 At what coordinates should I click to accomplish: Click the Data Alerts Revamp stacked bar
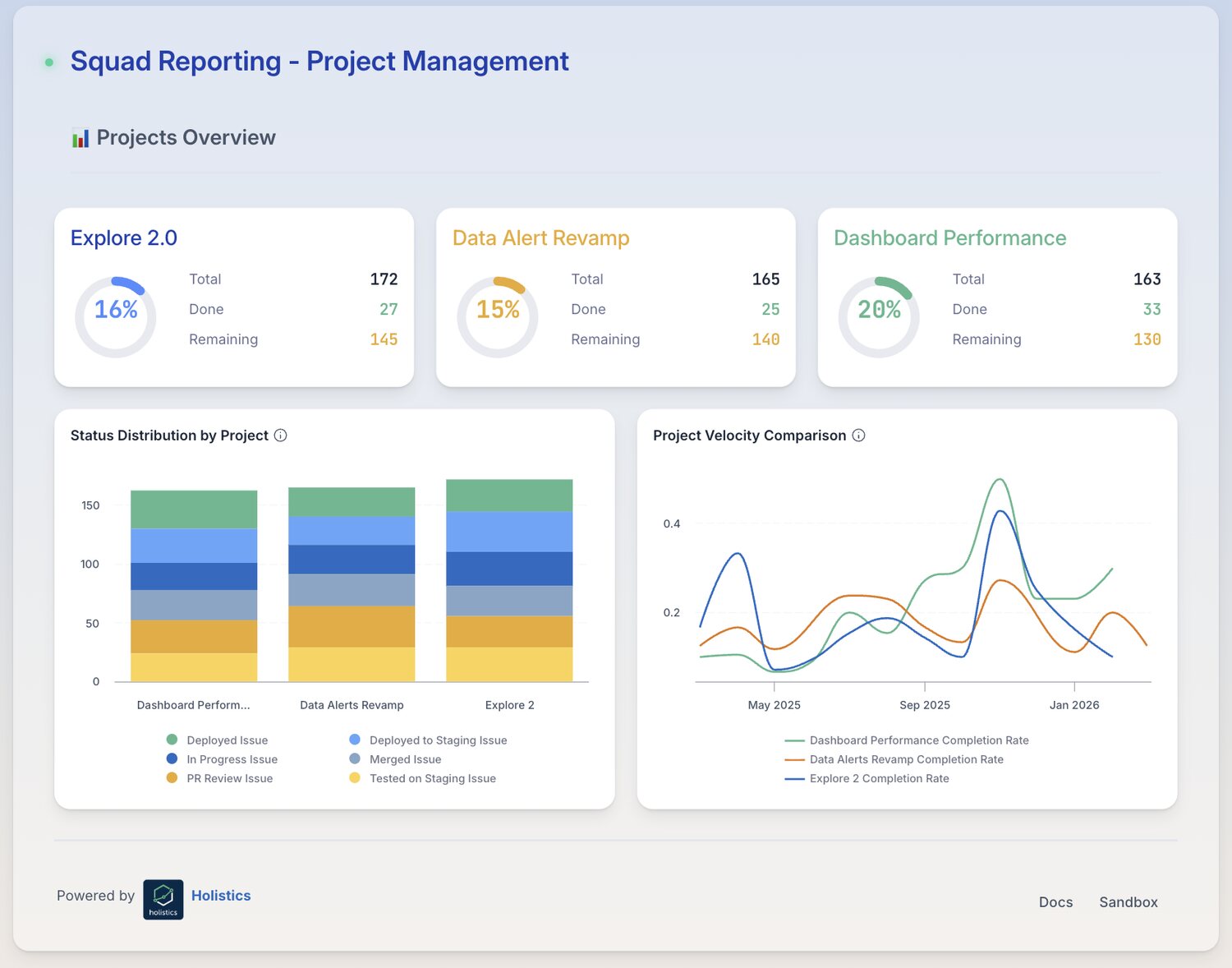(352, 584)
